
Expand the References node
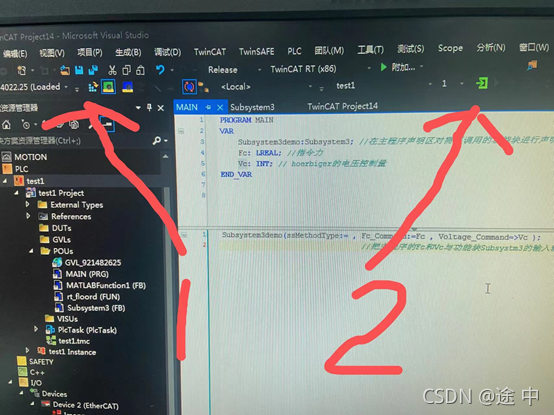coord(28,216)
